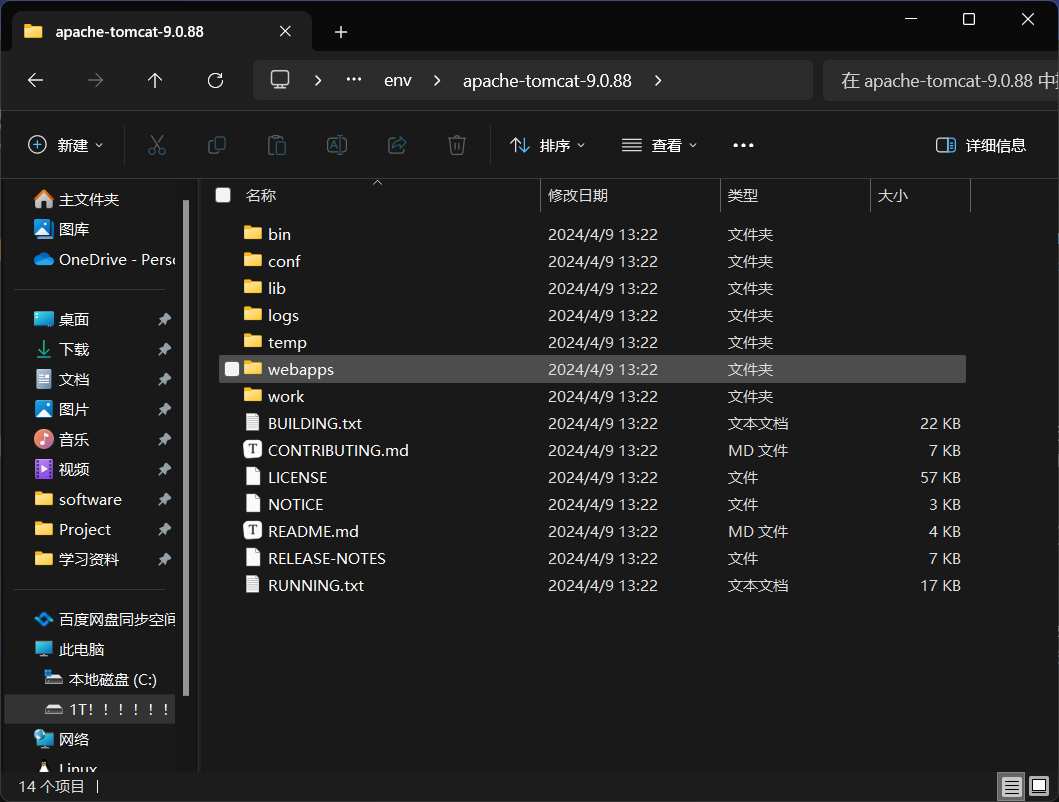Open 本地磁盘 (C:) in sidebar

(101, 679)
